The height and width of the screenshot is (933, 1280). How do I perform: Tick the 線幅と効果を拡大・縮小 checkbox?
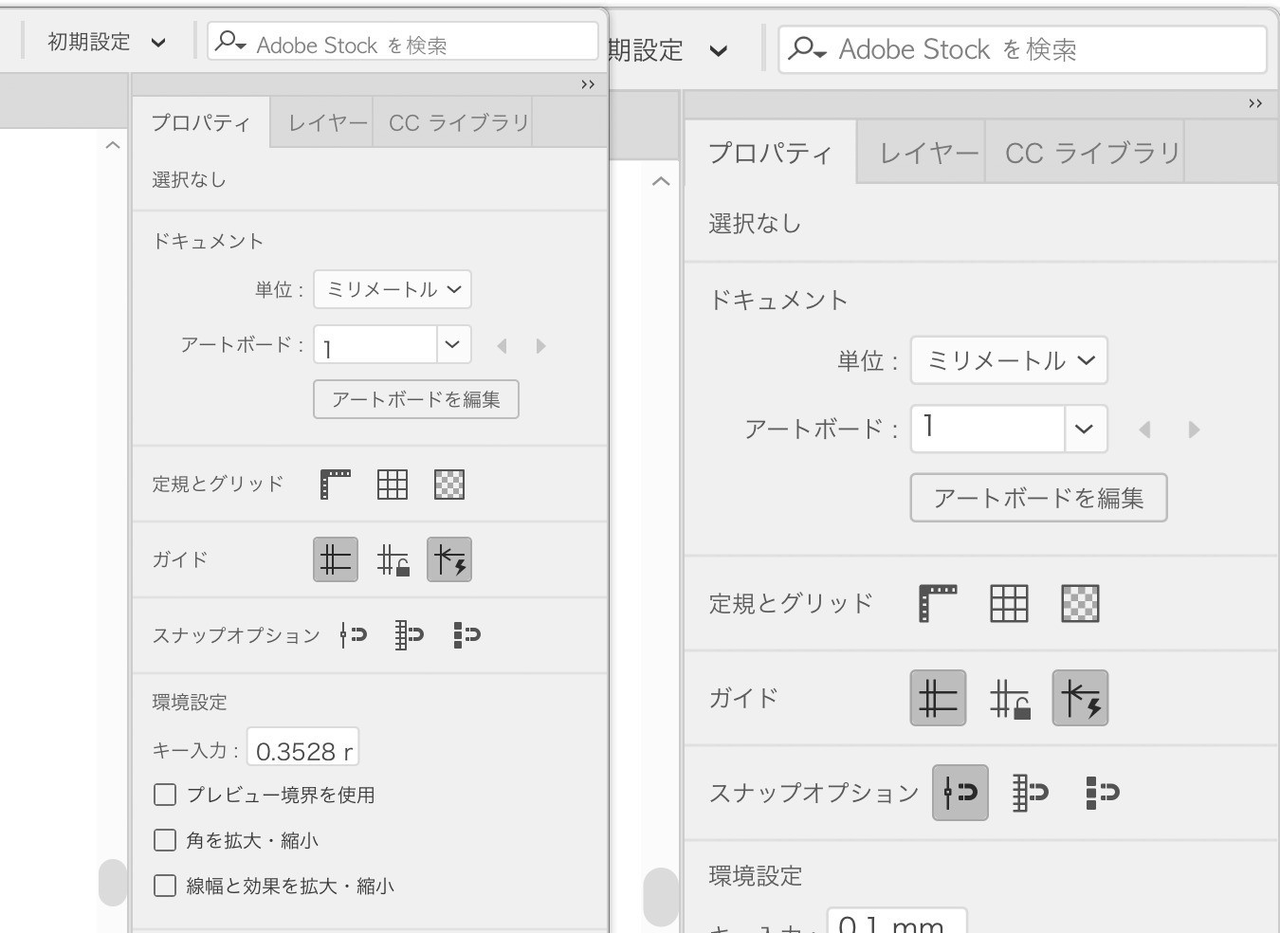165,885
